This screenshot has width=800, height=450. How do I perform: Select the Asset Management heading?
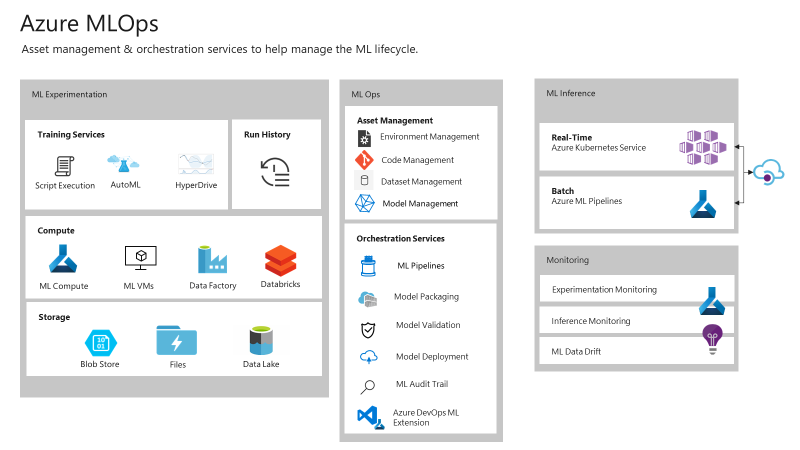tap(395, 120)
